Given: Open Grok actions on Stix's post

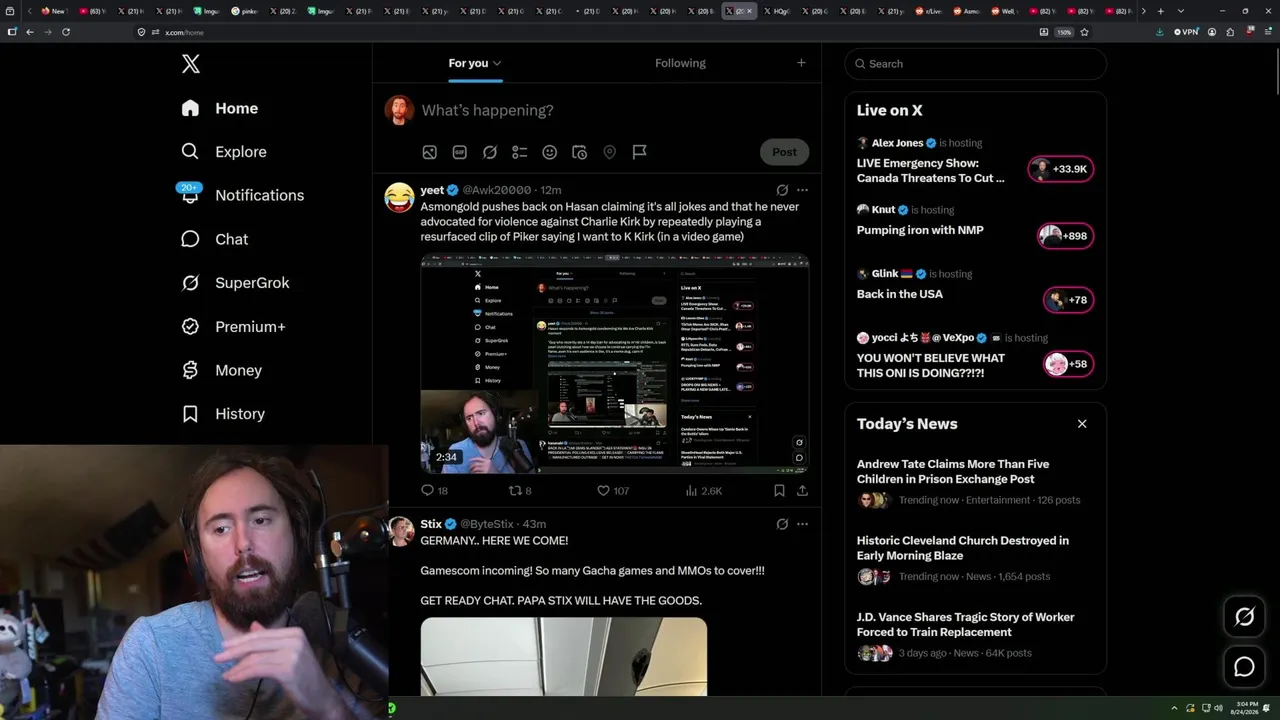Looking at the screenshot, I should click(782, 524).
